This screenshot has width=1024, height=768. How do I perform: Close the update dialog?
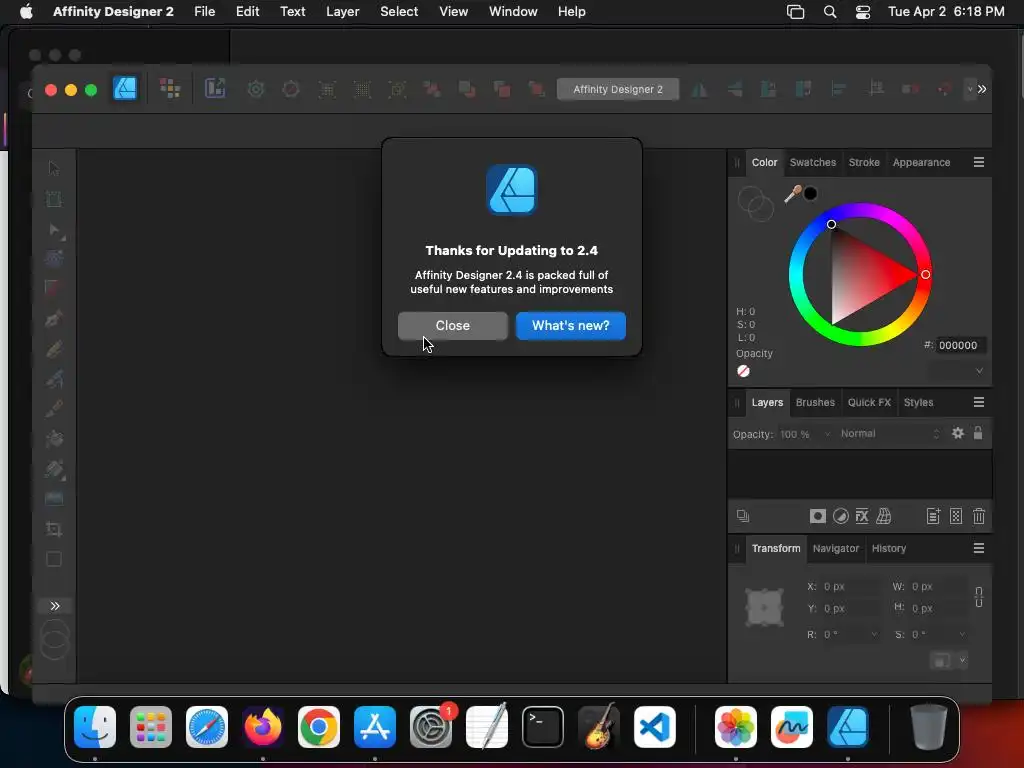pos(453,325)
